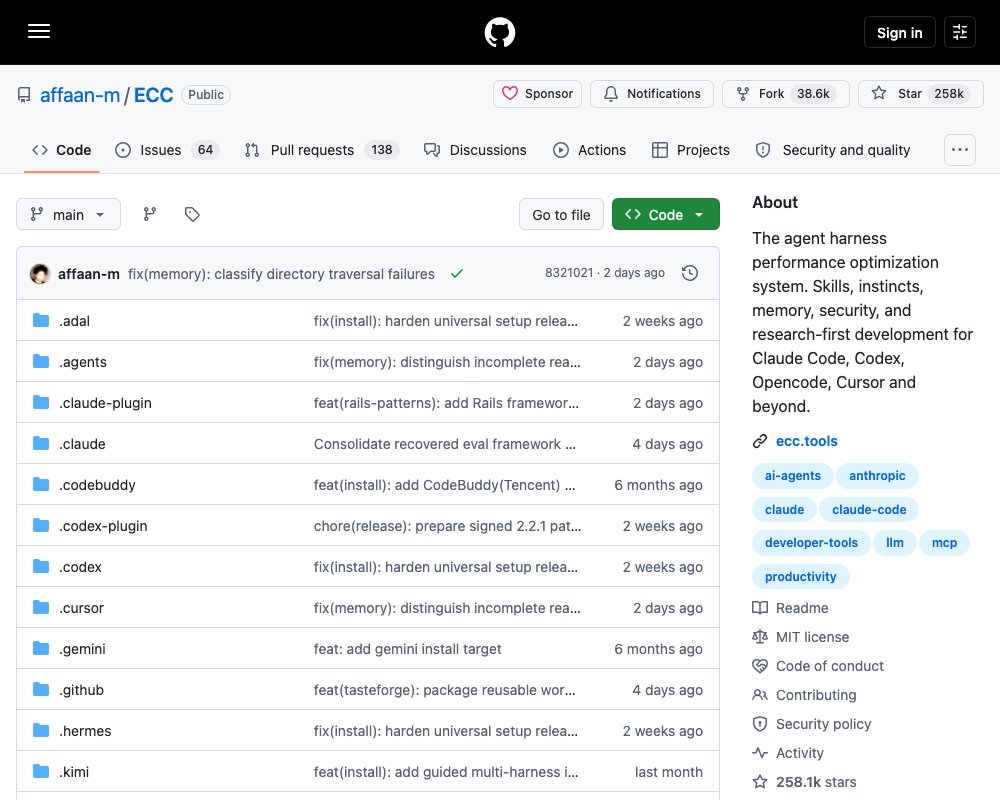Select the claude-code topic tag
Screen dimensions: 1000x800
pyautogui.click(x=869, y=509)
